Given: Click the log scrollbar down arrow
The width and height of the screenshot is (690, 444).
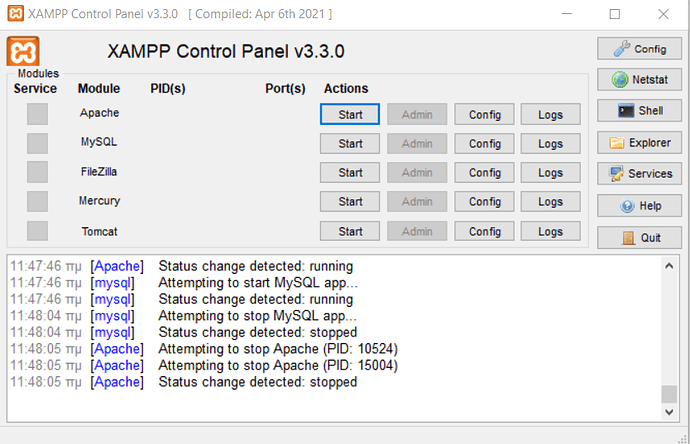Looking at the screenshot, I should pos(669,412).
